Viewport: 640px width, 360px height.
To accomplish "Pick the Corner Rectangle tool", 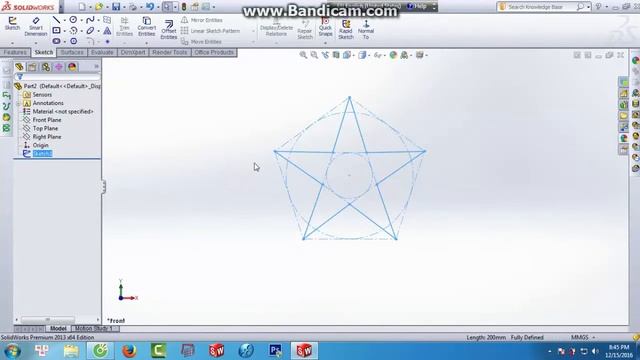I will pyautogui.click(x=56, y=31).
